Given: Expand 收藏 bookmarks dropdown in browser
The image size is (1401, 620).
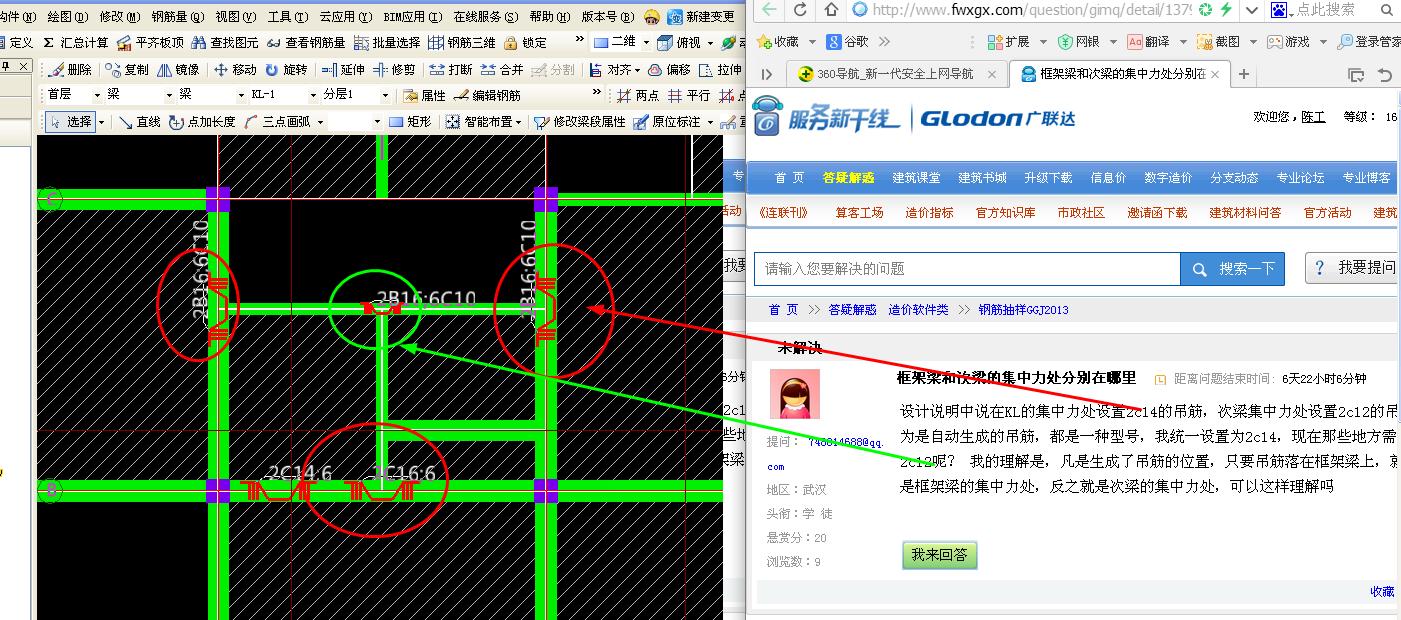Looking at the screenshot, I should (810, 42).
